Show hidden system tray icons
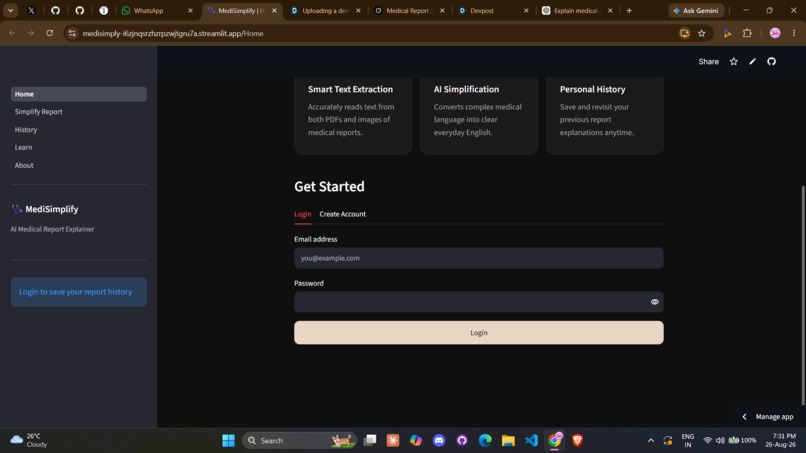This screenshot has width=806, height=453. click(x=651, y=440)
